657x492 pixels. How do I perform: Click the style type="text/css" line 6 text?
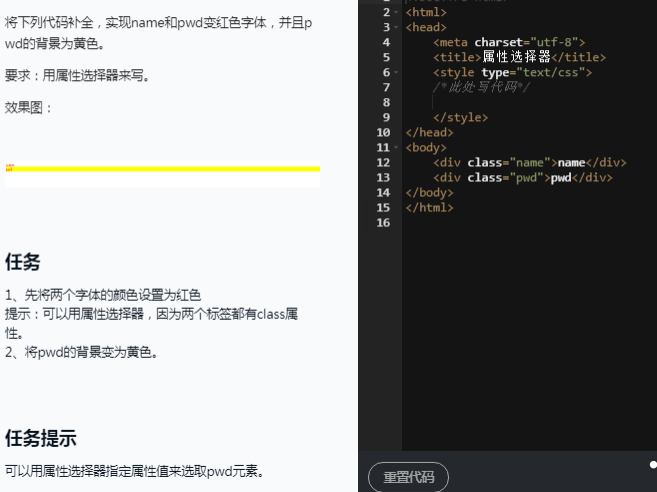coord(512,73)
